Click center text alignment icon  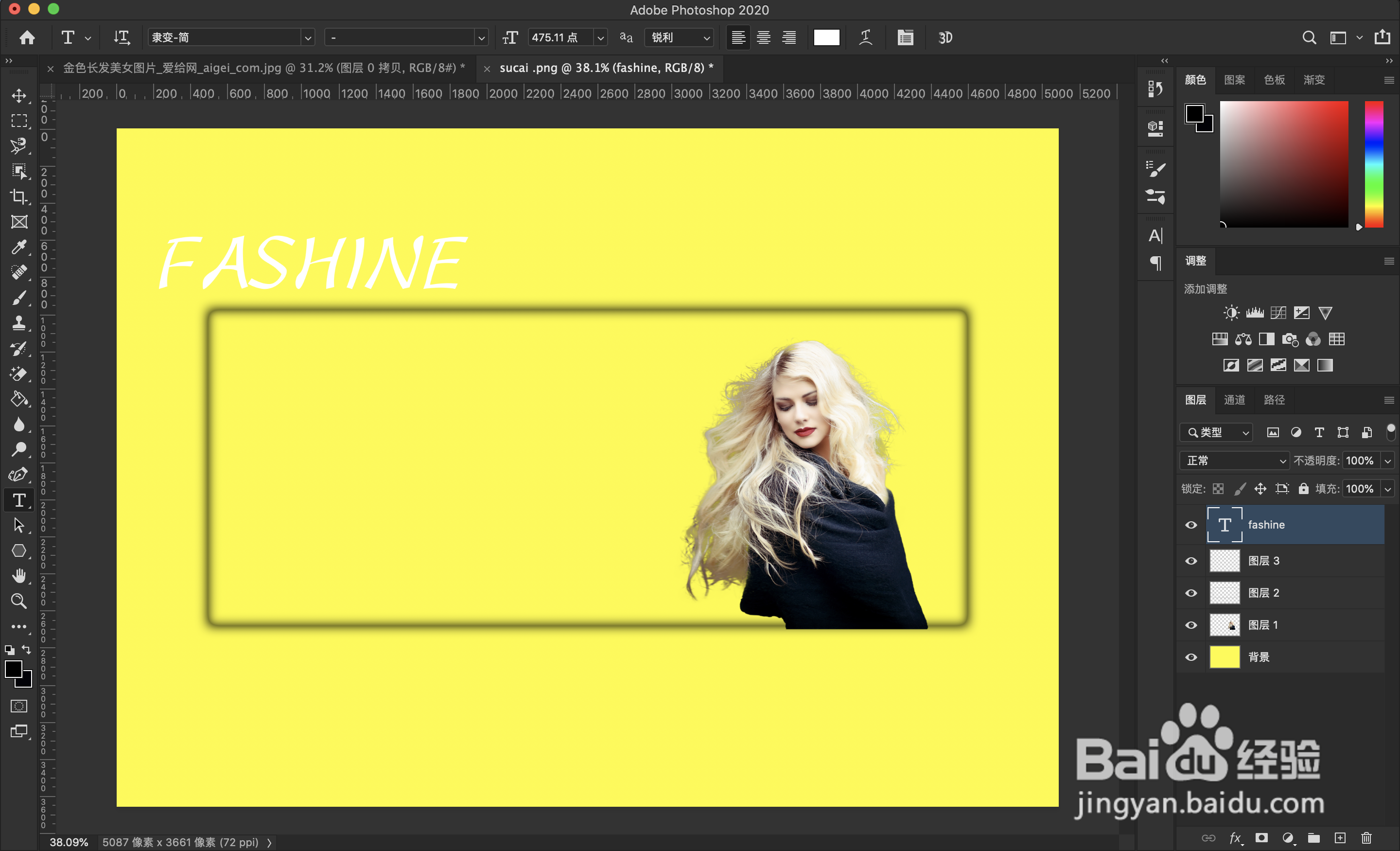(764, 37)
